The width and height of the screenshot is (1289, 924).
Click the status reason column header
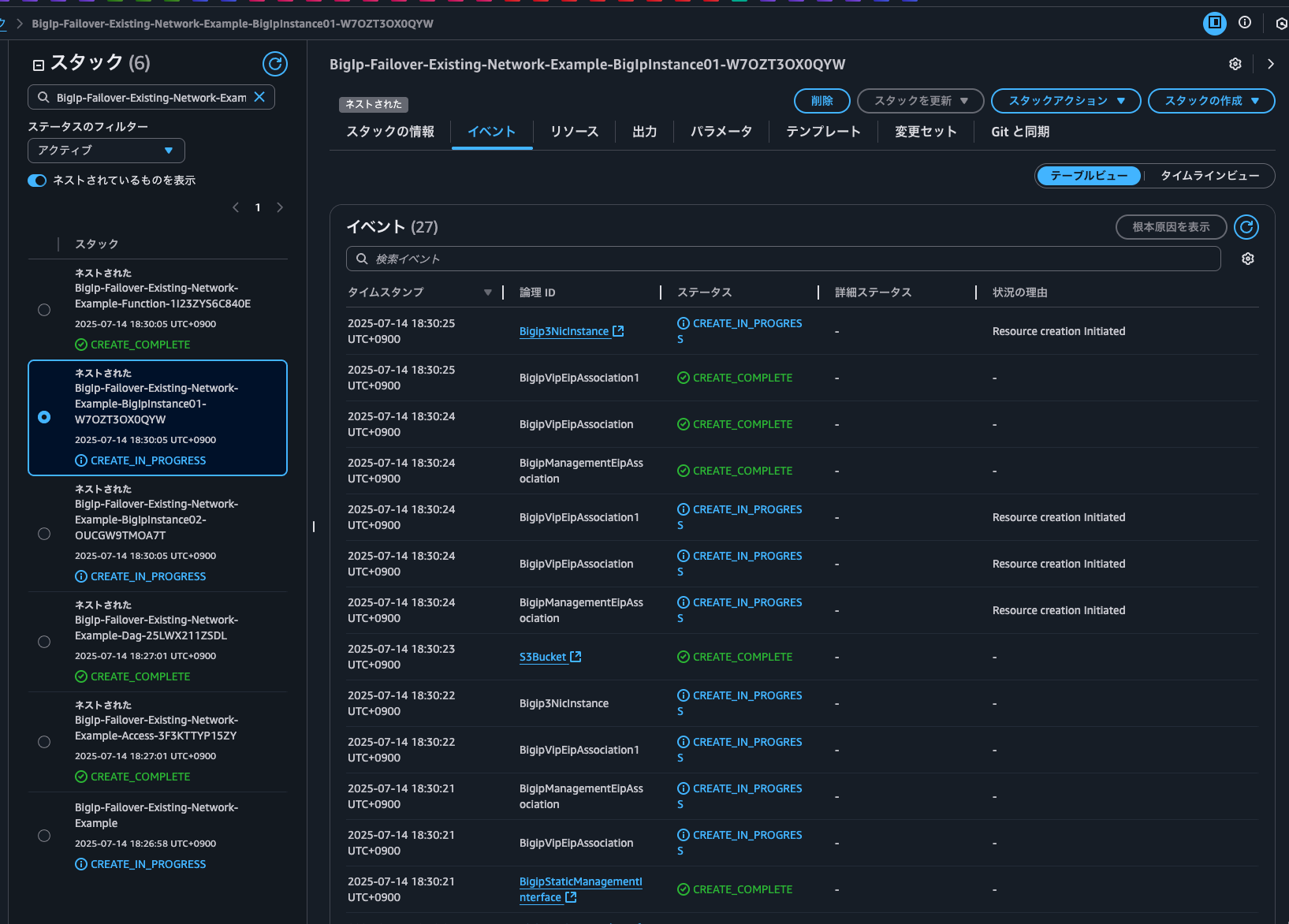(x=1019, y=292)
